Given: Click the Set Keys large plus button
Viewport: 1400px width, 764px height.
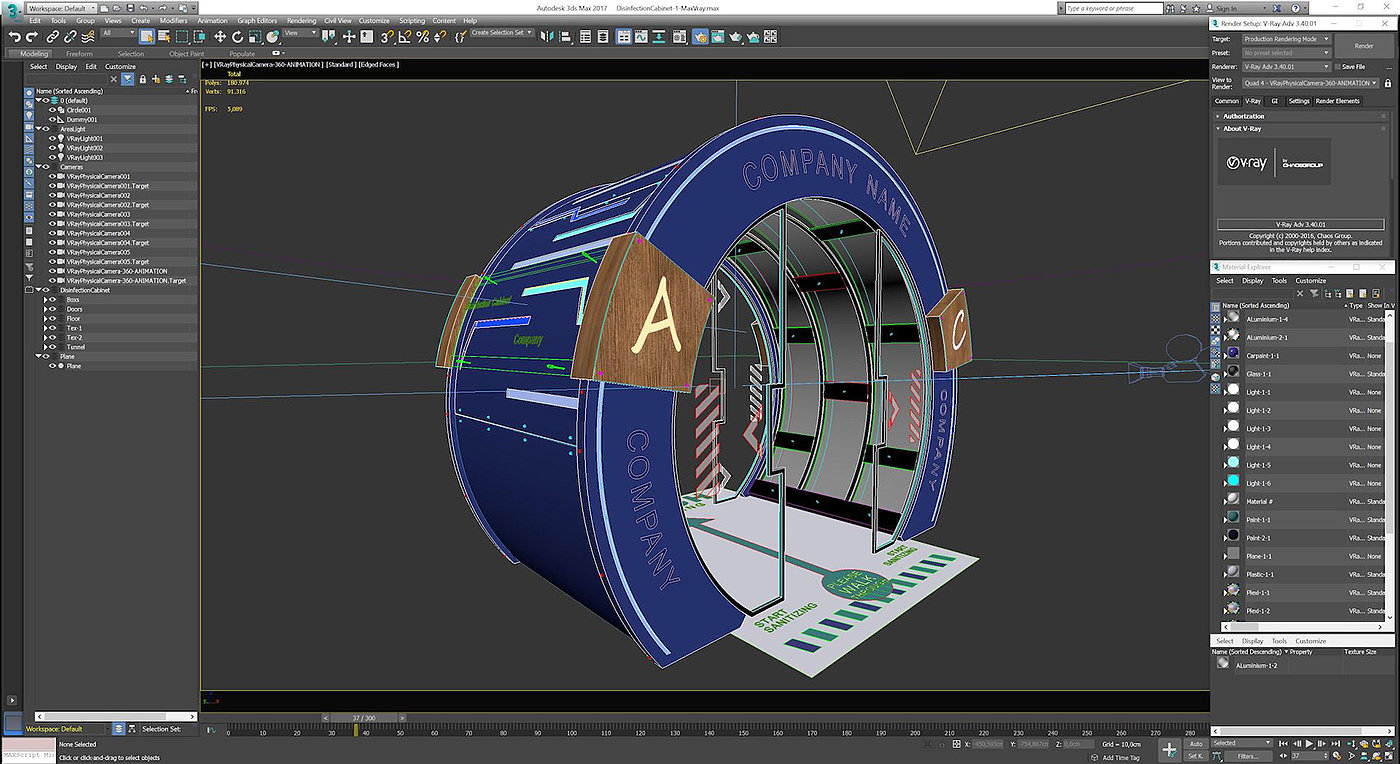Looking at the screenshot, I should tap(1169, 749).
